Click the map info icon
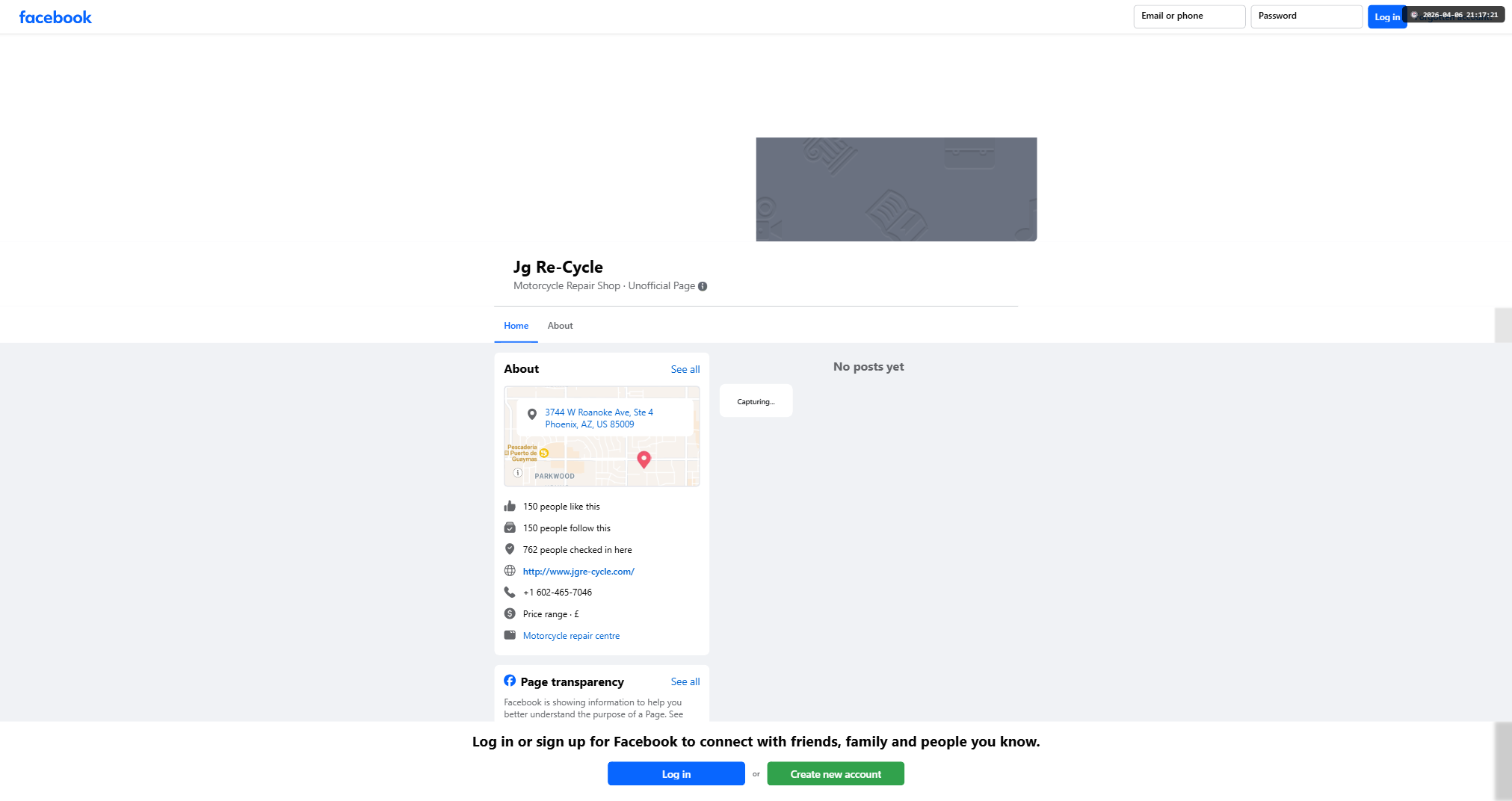Screen dimensions: 1512x801 pos(517,473)
